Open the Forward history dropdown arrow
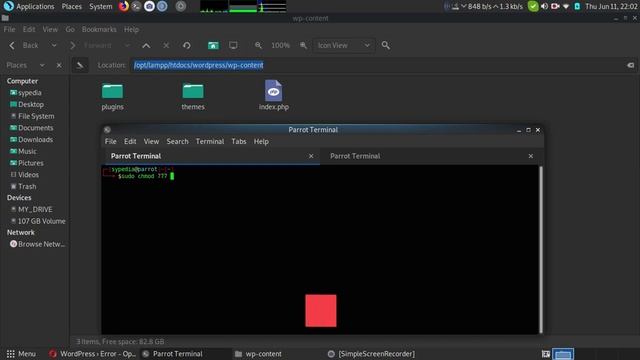This screenshot has height=360, width=640. 127,45
